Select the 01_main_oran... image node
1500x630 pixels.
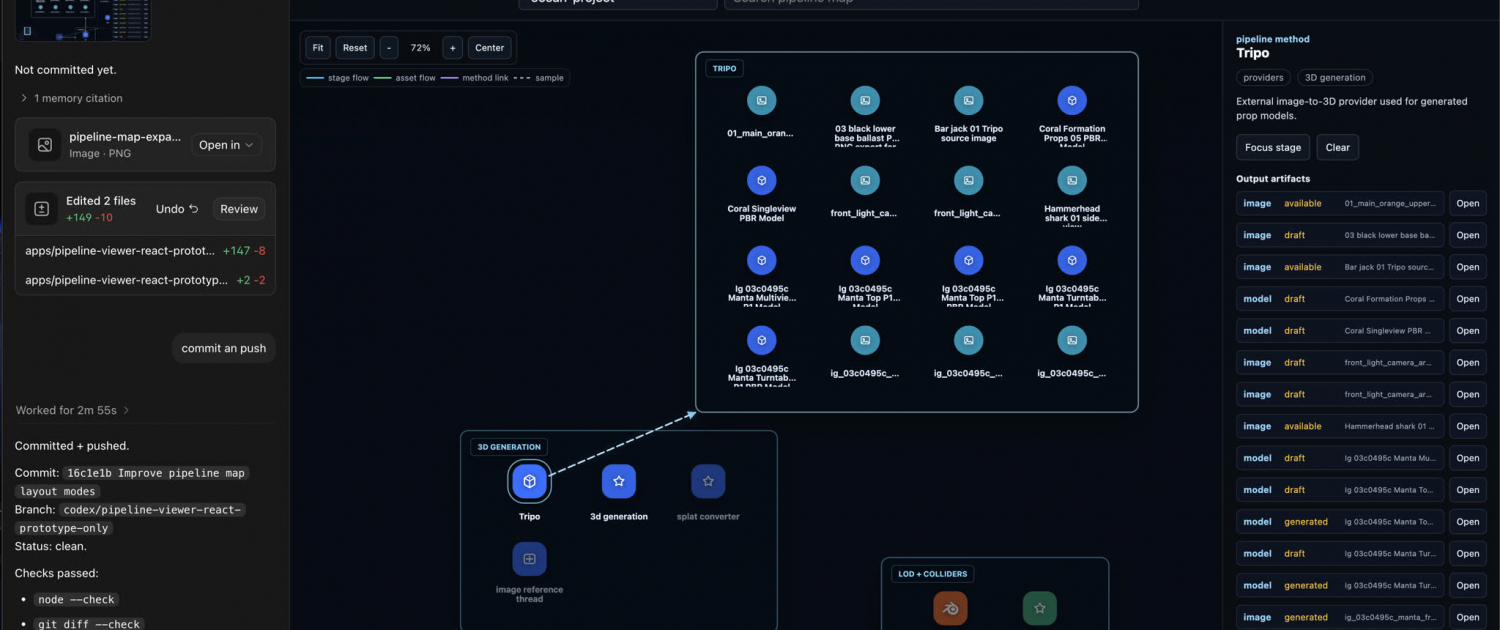coord(761,100)
